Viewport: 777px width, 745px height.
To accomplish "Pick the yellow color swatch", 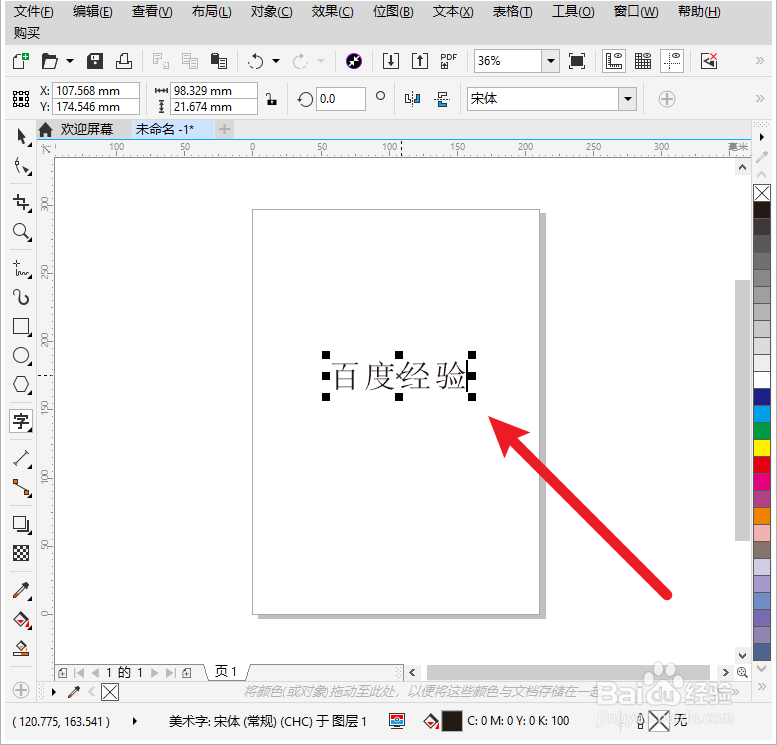I will [762, 448].
